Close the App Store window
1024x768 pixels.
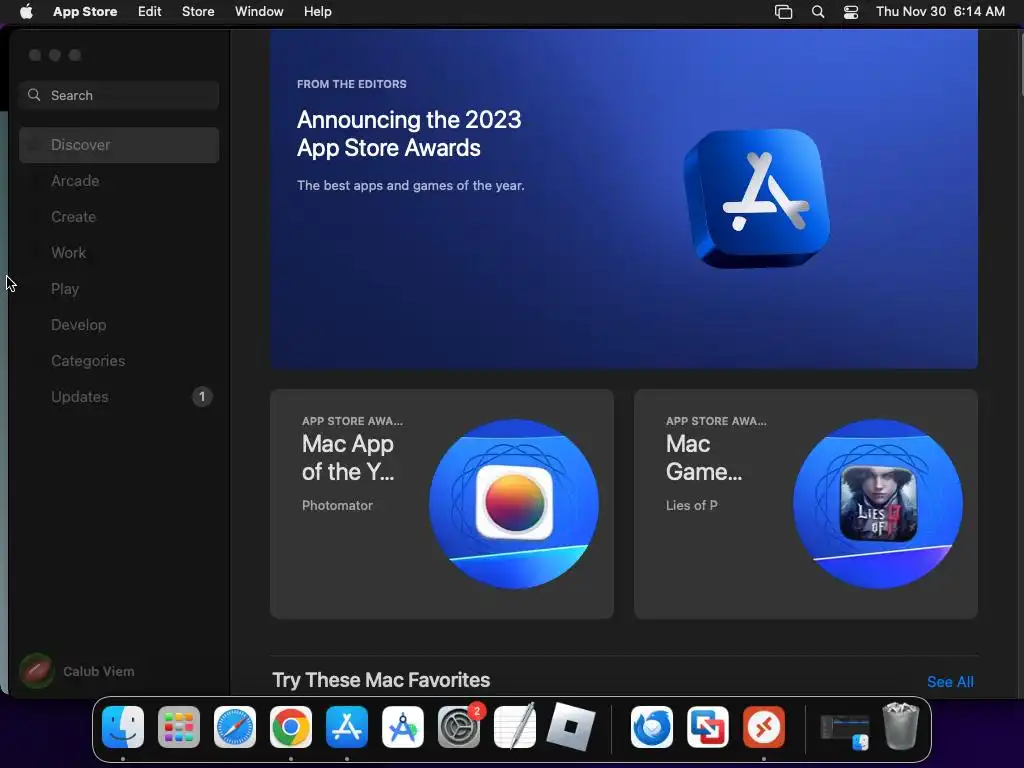[x=35, y=56]
